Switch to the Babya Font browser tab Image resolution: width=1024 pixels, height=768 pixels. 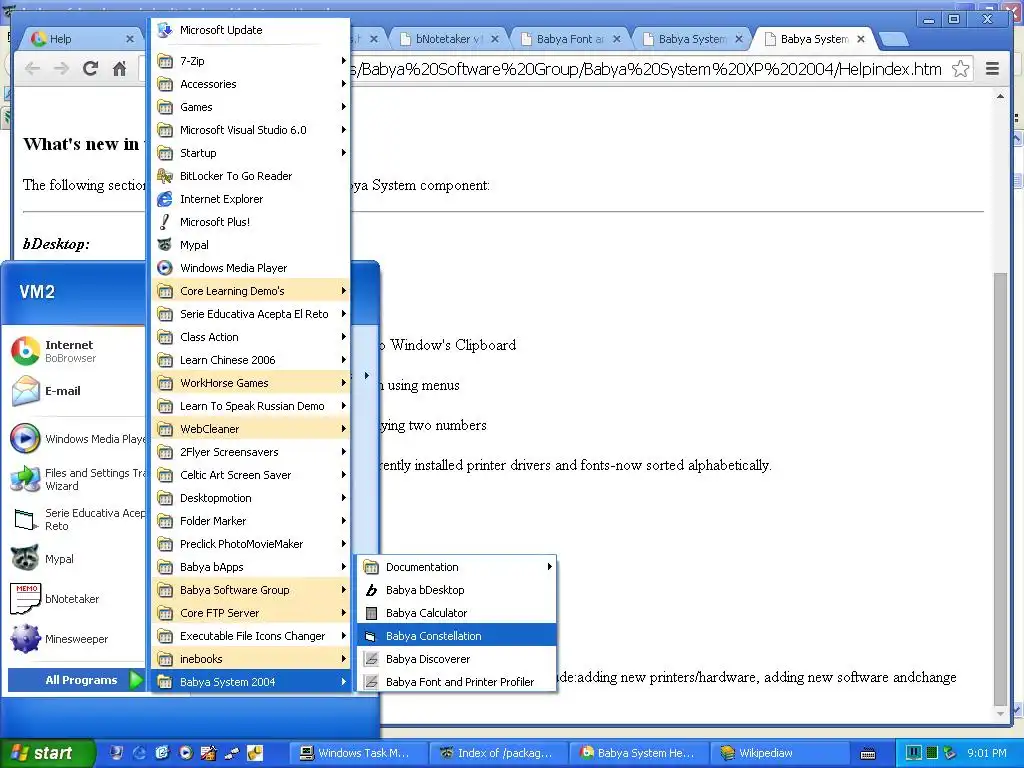click(x=571, y=39)
